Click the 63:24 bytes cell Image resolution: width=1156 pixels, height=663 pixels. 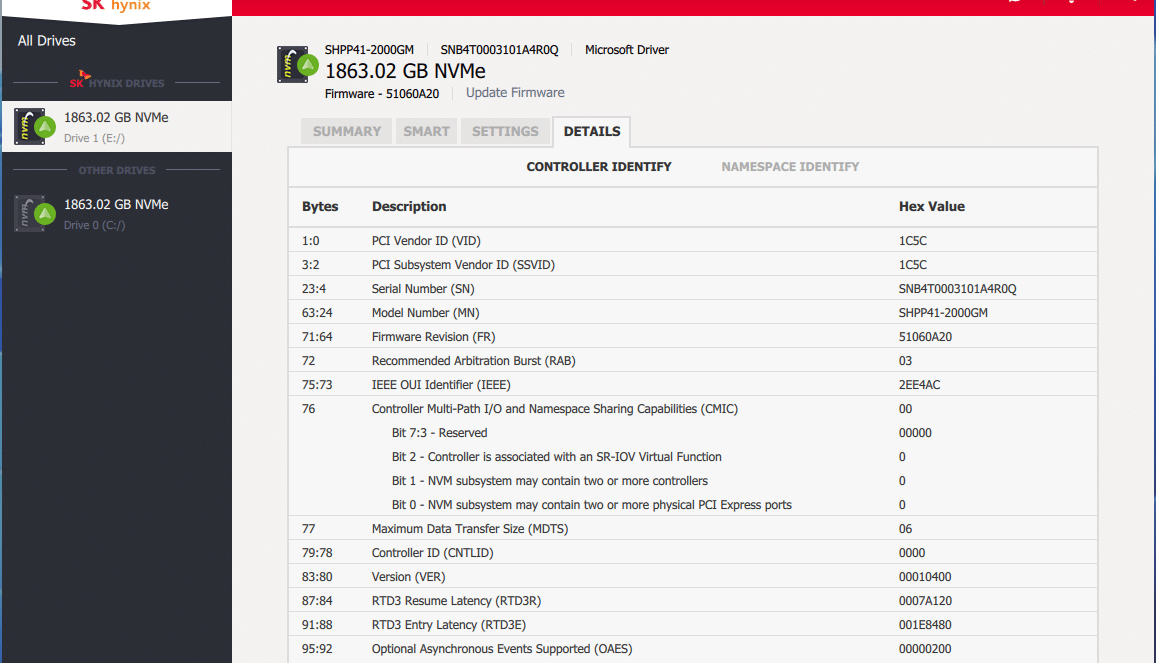[x=317, y=313]
